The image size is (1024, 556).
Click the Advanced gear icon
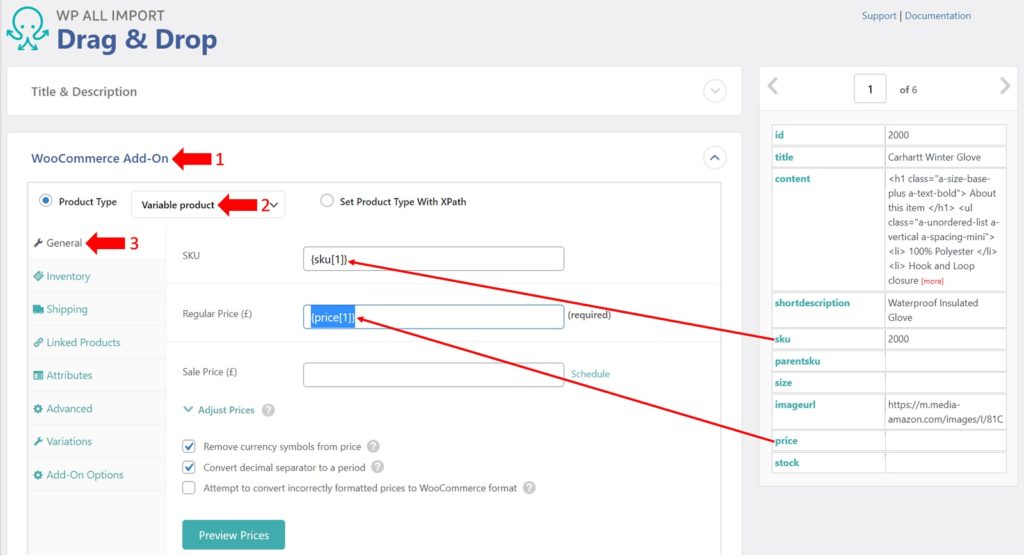click(x=38, y=408)
